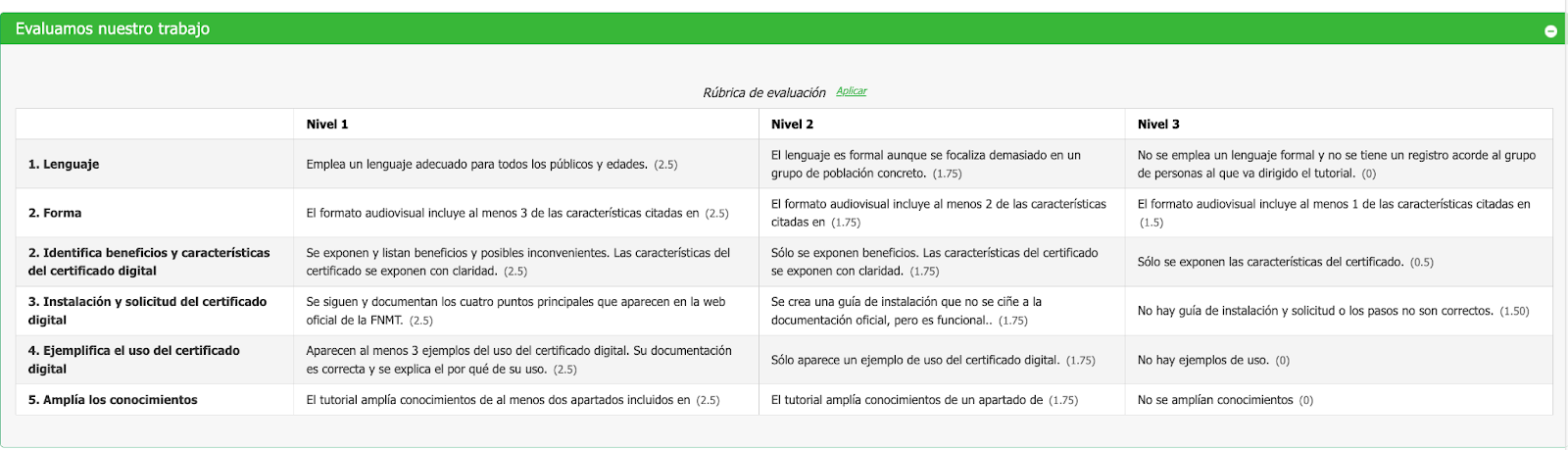
Task: Select the 1. Lenguaje row header
Action: click(155, 164)
